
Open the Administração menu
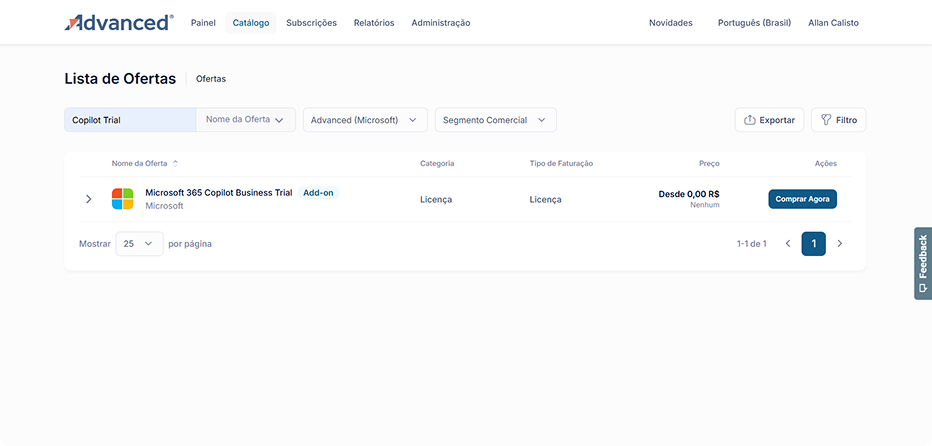point(440,23)
